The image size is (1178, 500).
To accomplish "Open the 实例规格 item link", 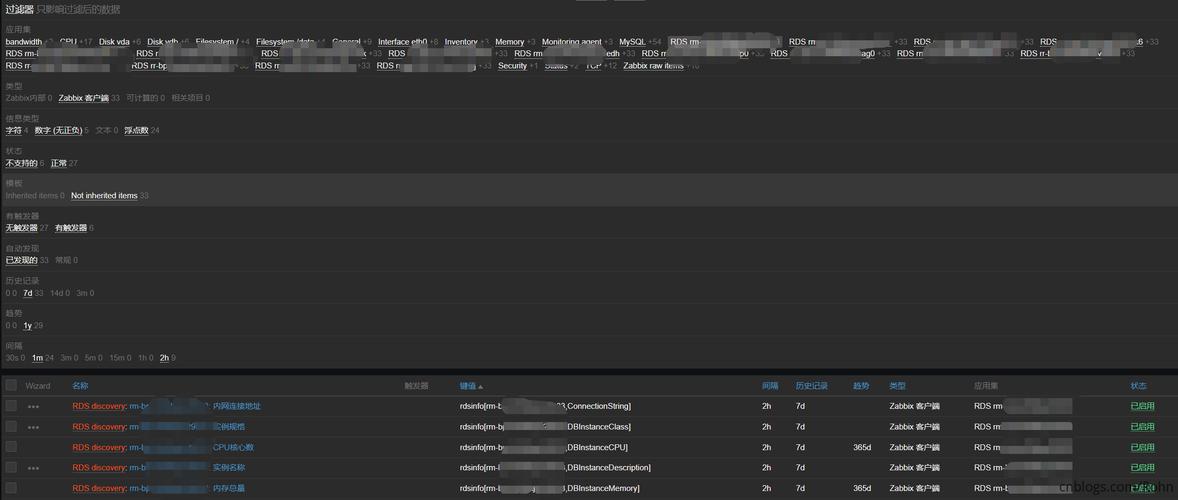I will click(187, 426).
